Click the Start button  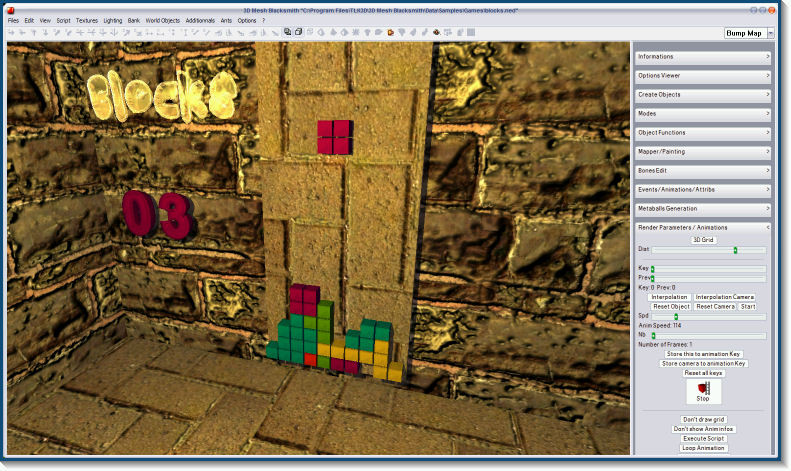pyautogui.click(x=748, y=307)
